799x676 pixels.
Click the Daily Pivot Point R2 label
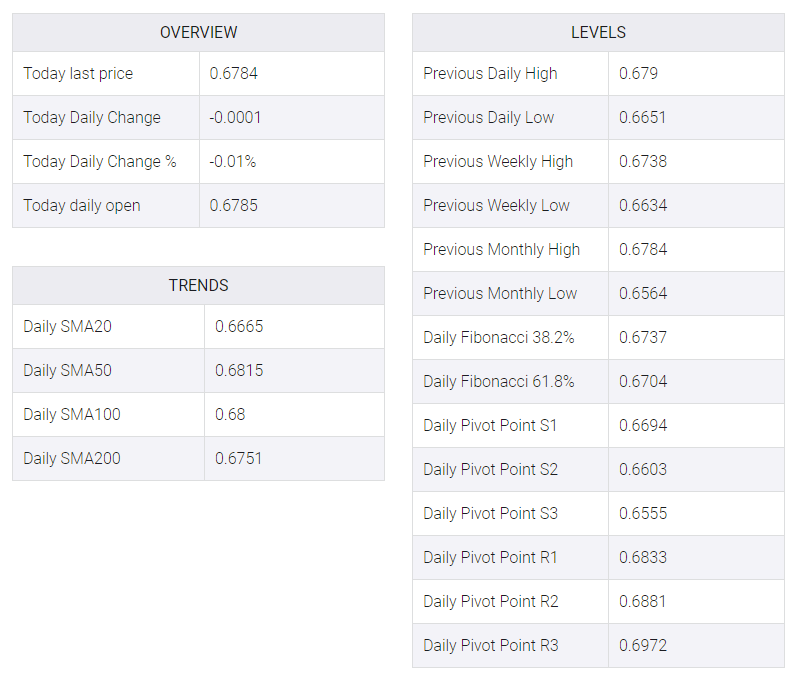pyautogui.click(x=491, y=602)
